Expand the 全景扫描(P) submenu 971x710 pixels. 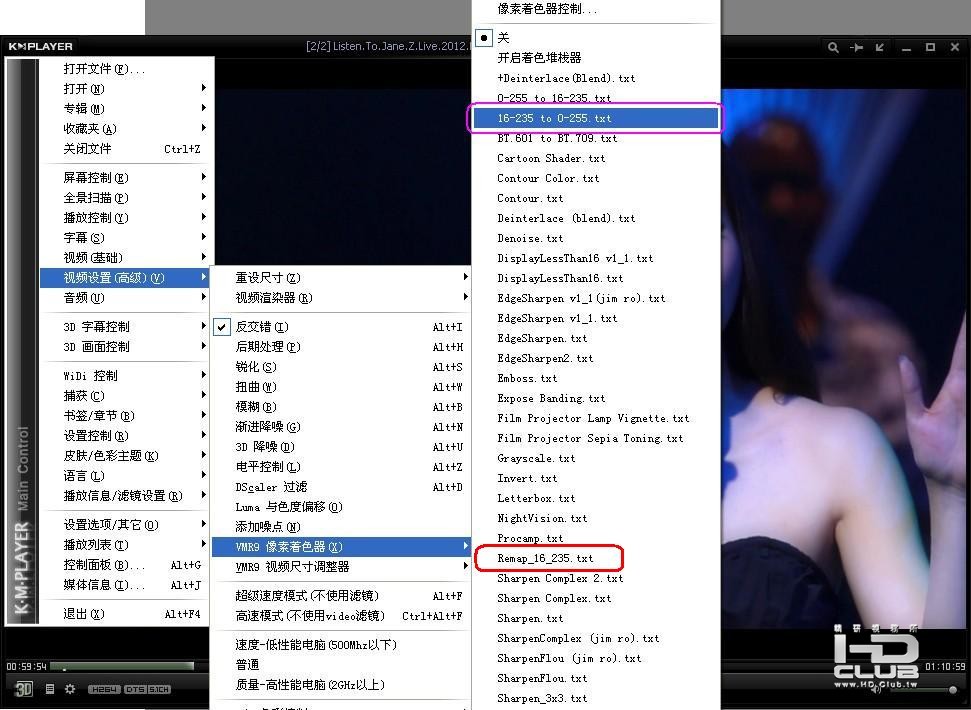coord(127,197)
